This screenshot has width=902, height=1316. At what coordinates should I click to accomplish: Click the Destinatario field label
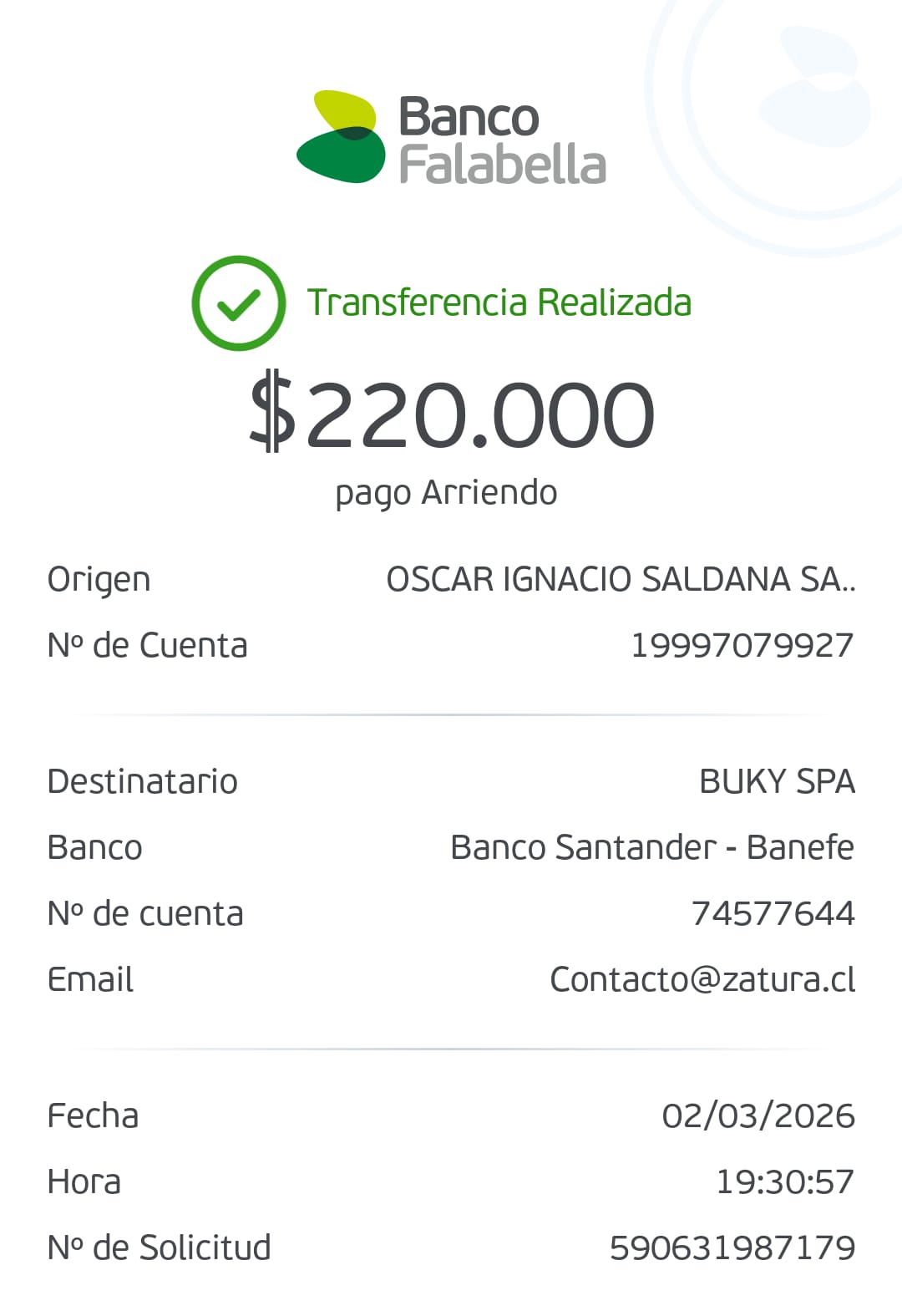[142, 782]
